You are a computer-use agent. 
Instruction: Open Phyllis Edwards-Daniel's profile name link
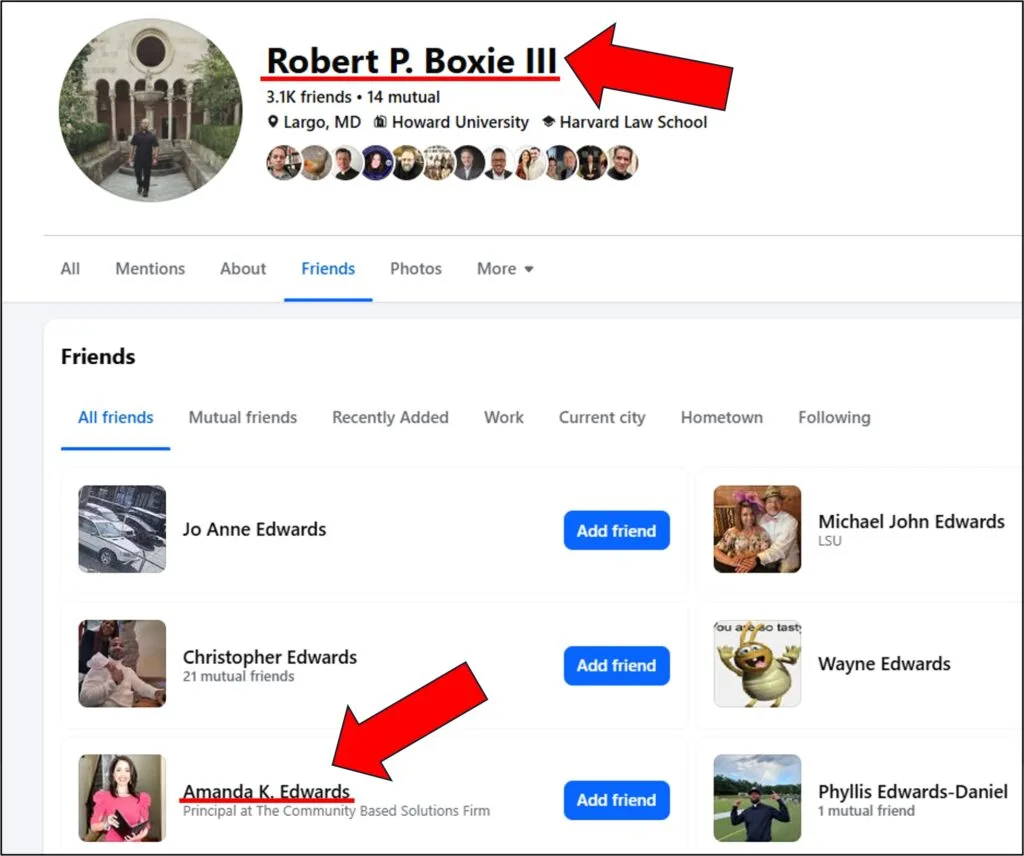[913, 791]
